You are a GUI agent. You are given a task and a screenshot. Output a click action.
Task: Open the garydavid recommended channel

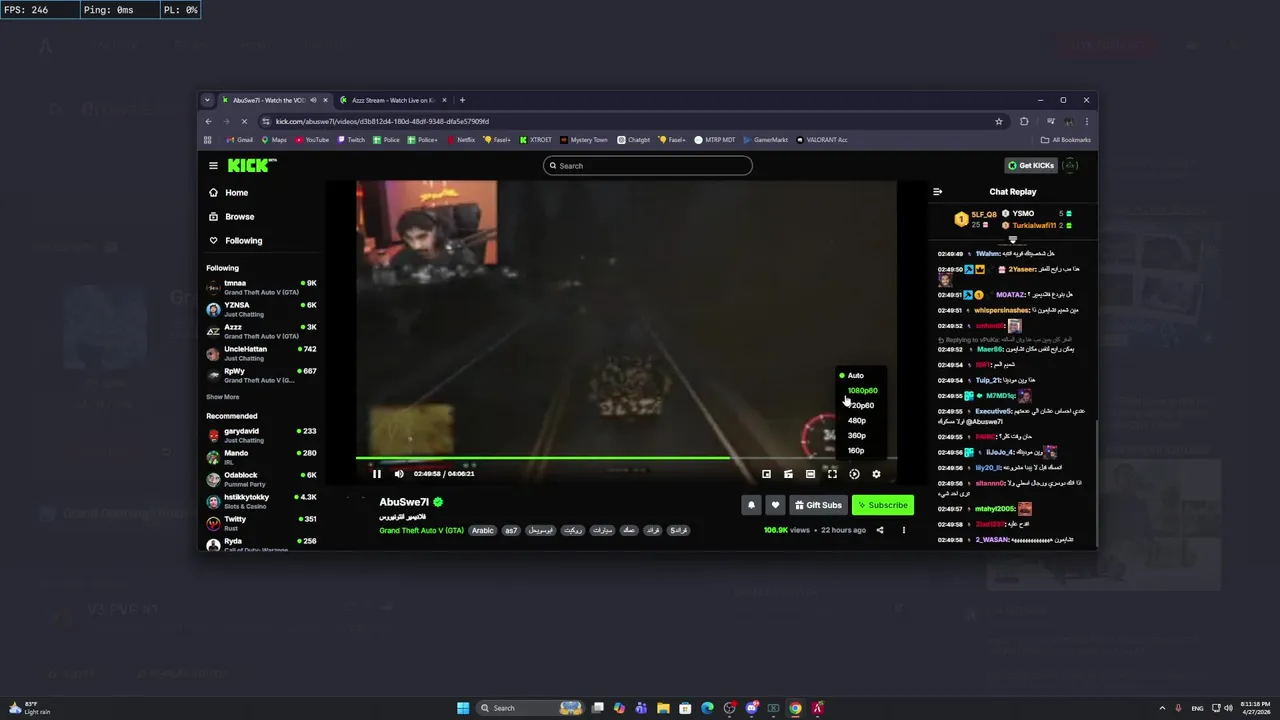[262, 435]
